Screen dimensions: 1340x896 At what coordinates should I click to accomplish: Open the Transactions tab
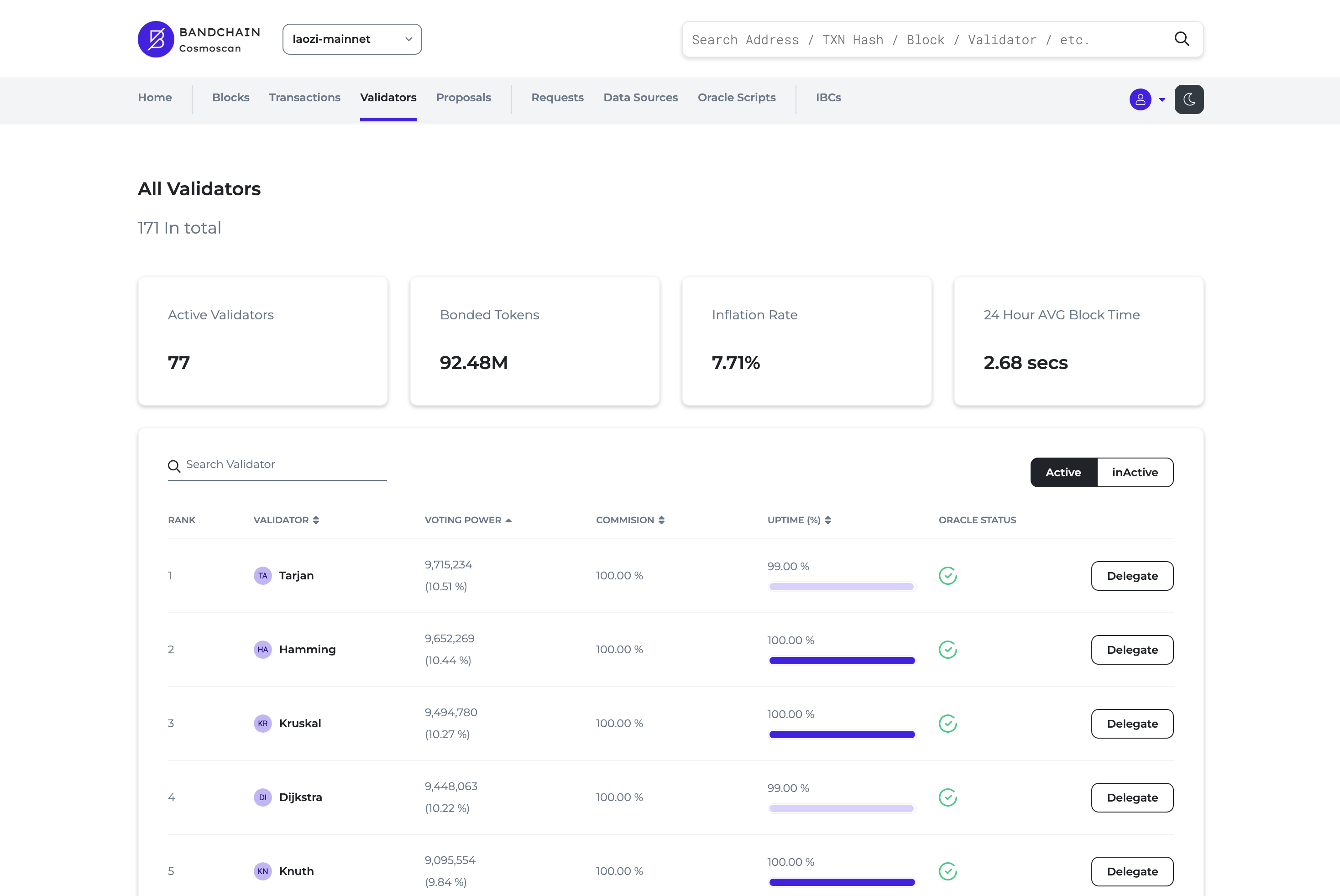[305, 98]
